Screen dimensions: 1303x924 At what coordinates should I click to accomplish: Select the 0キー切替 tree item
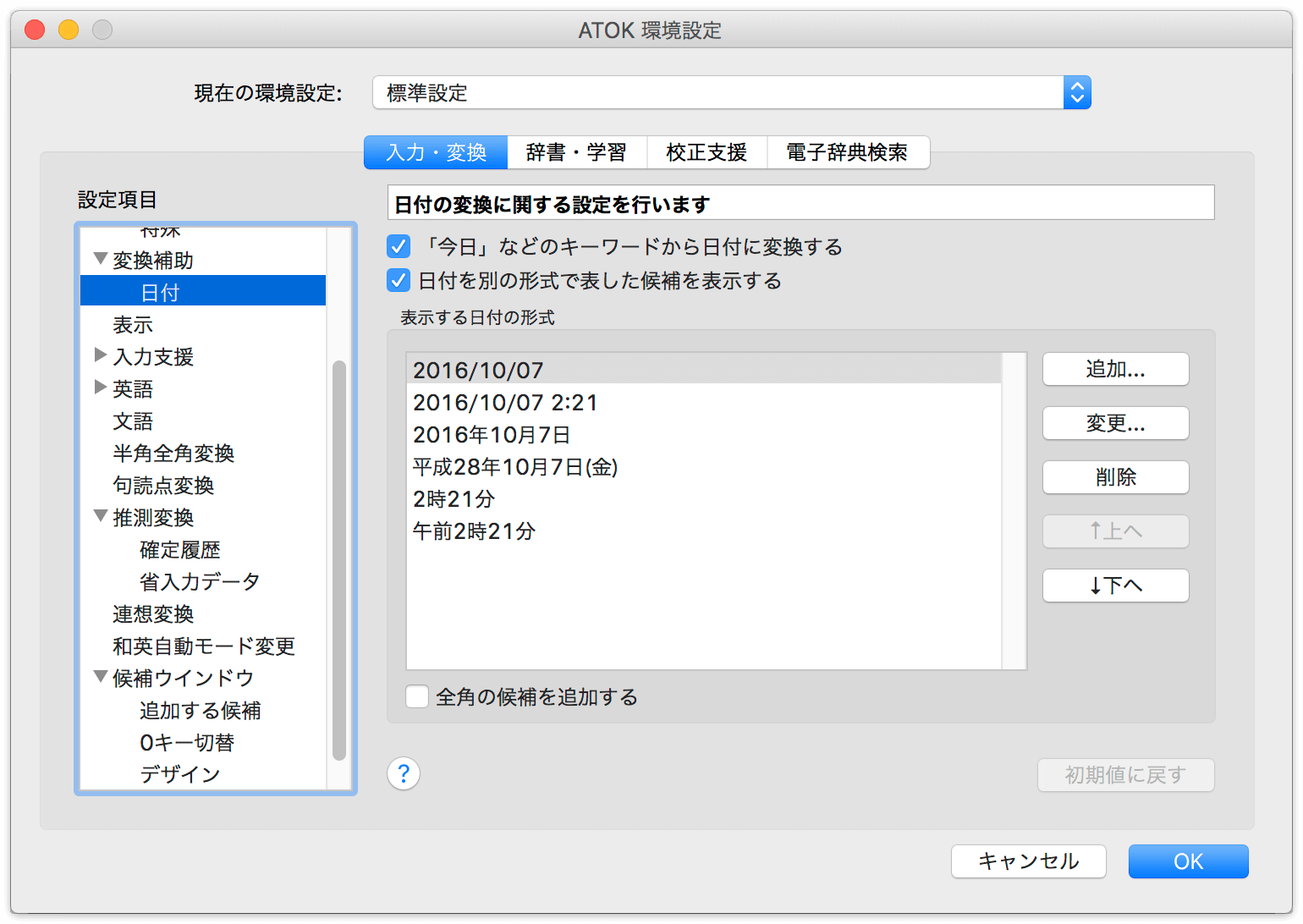tap(203, 742)
